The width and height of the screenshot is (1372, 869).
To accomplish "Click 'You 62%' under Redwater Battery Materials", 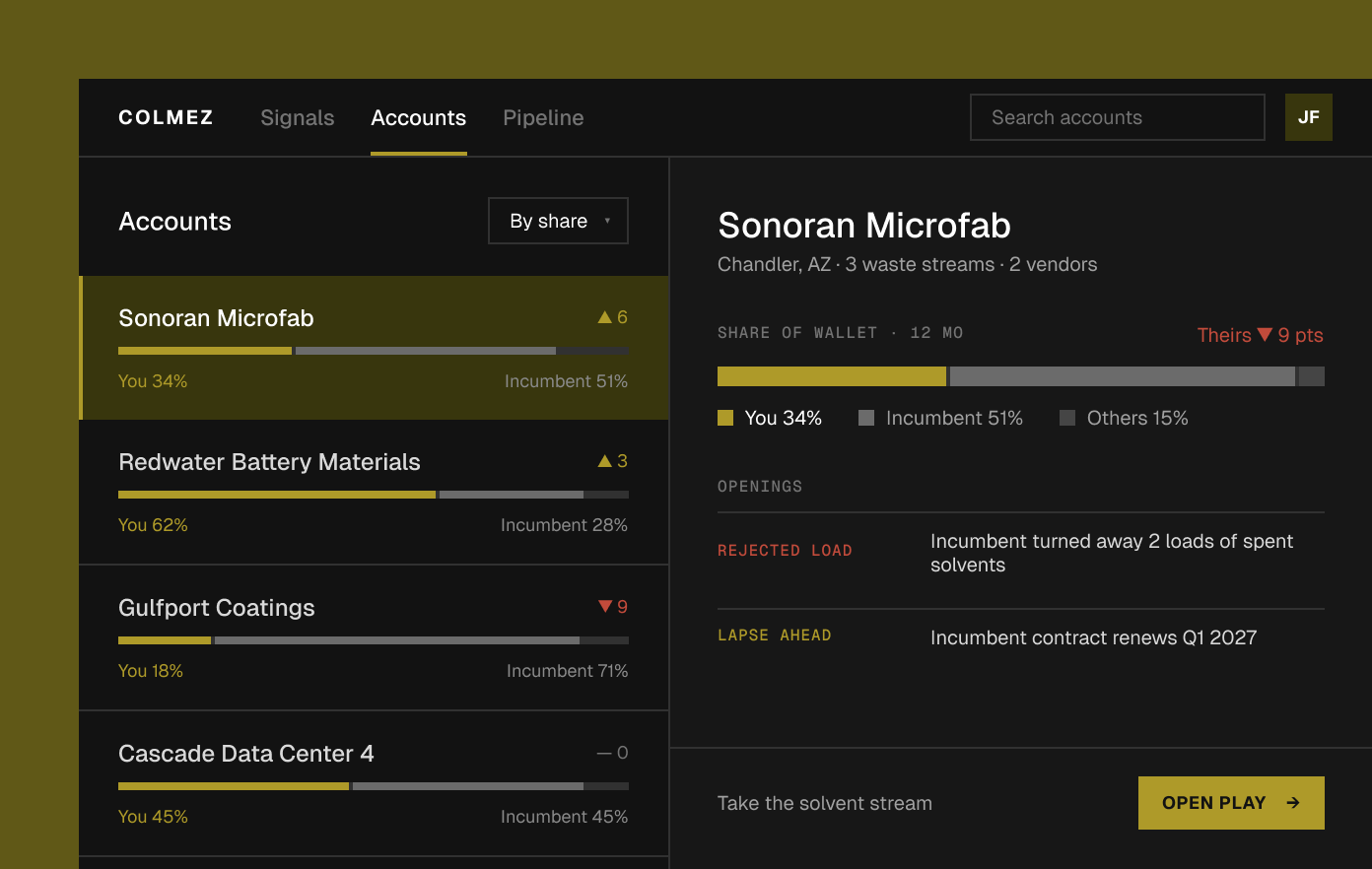I will (x=153, y=525).
